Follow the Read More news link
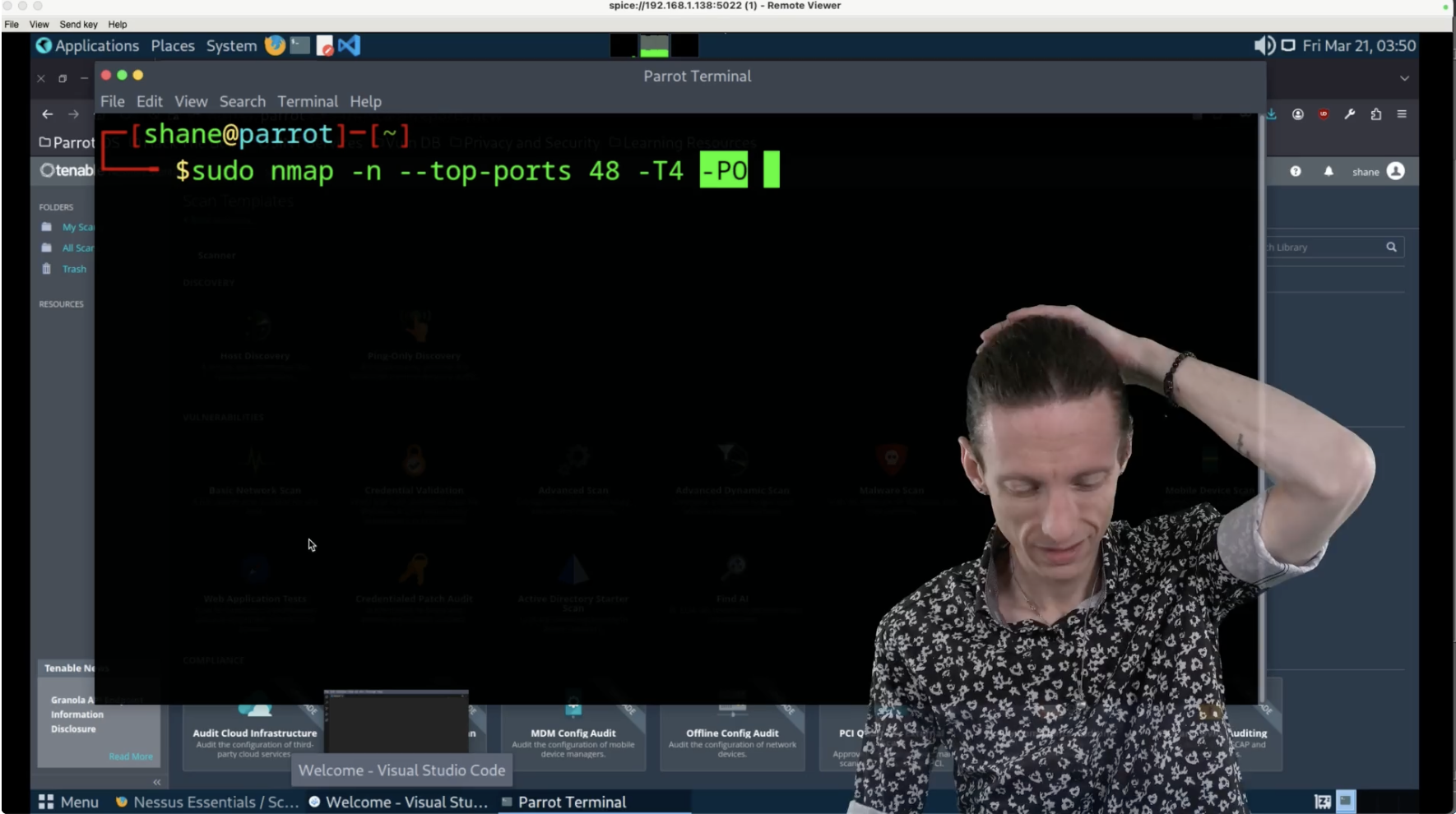 (131, 756)
